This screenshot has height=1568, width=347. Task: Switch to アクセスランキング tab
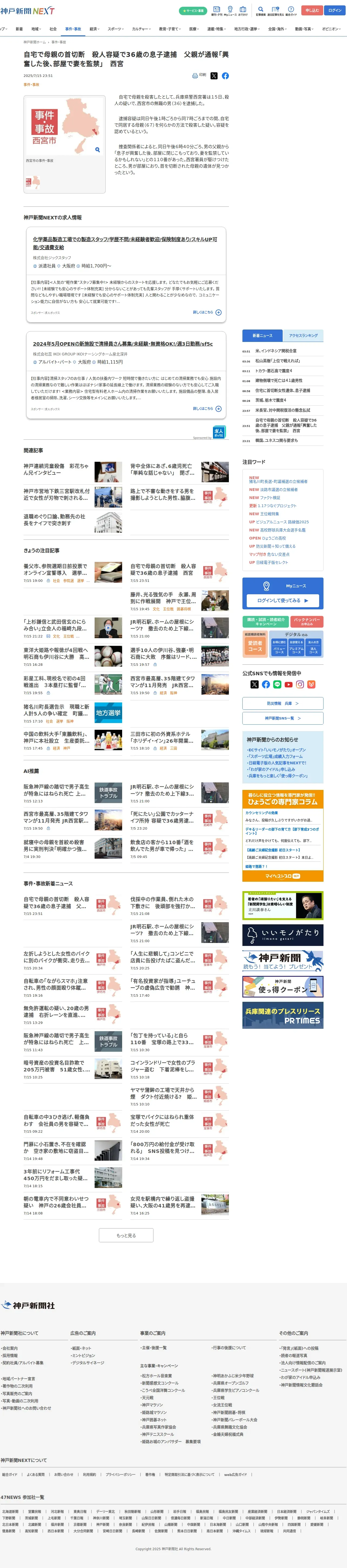coord(303,335)
